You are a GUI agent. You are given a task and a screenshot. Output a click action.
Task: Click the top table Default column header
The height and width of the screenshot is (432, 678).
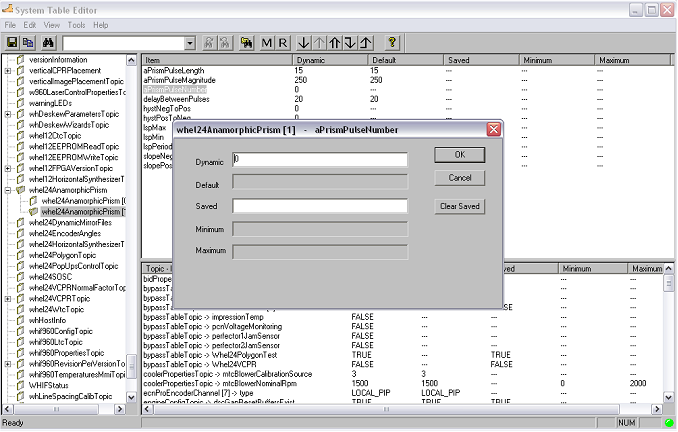(x=406, y=60)
